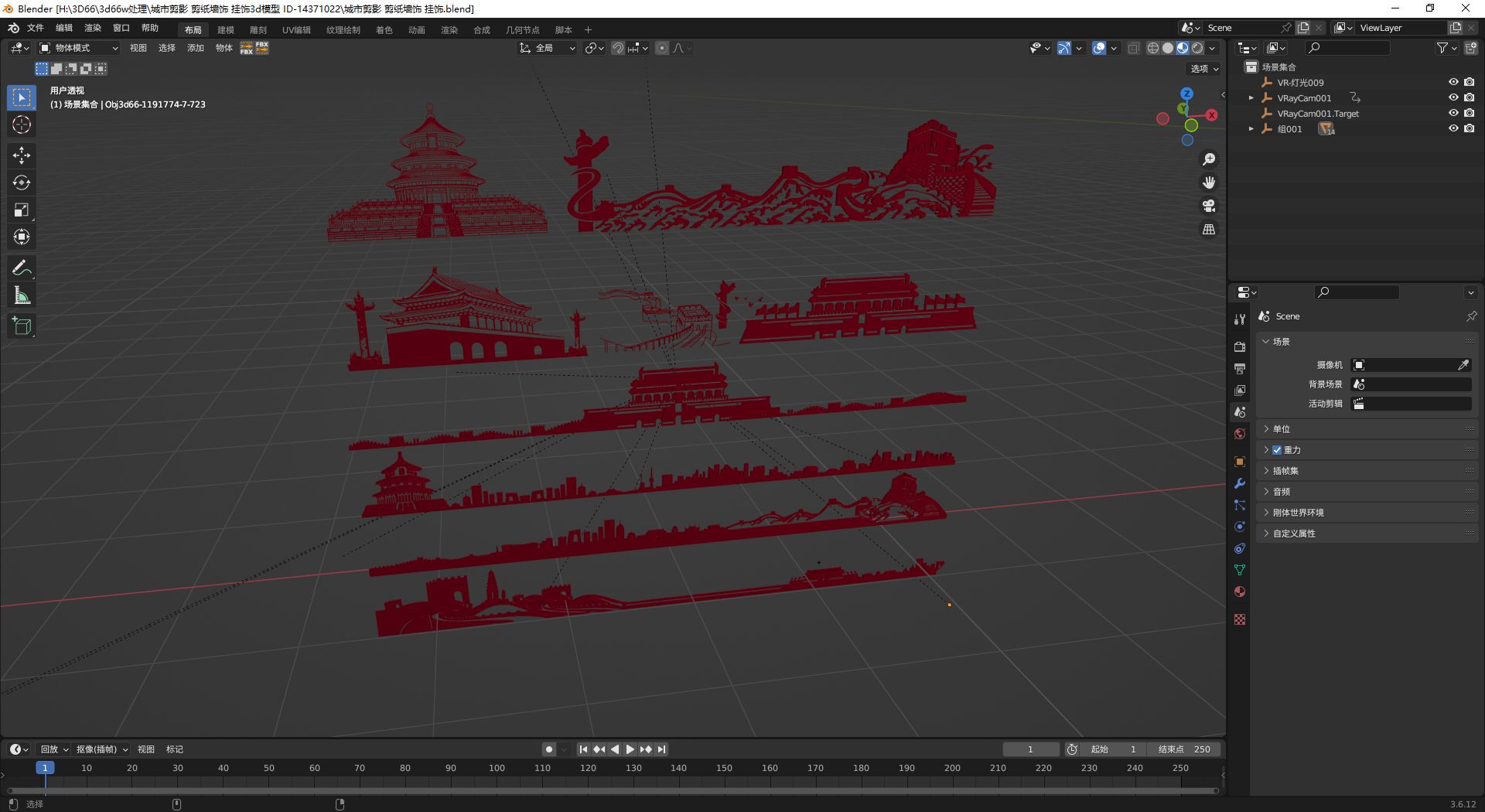Activate the Annotate pencil tool

coord(22,268)
